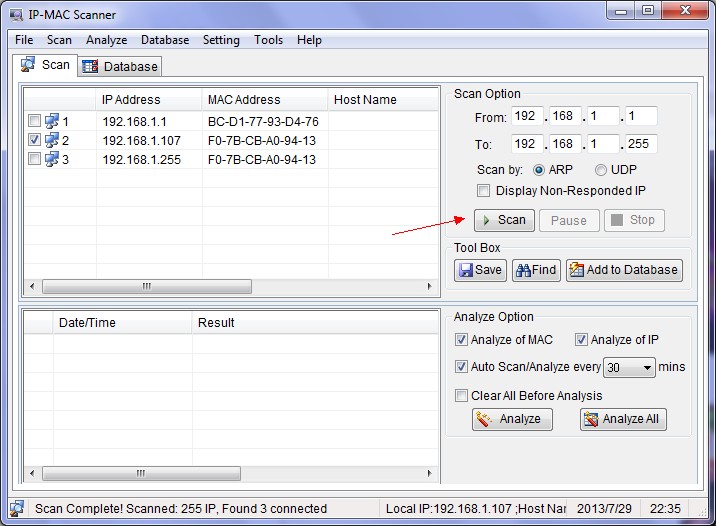Screen dimensions: 716x526
Task: Click the wand icon on Analyze button
Action: 484,419
